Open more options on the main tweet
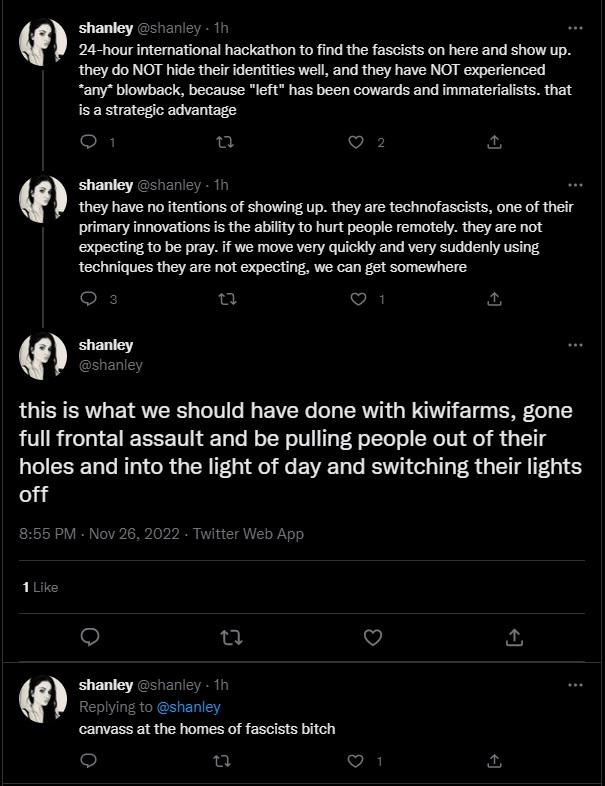Screen dimensions: 605x786 (575, 345)
